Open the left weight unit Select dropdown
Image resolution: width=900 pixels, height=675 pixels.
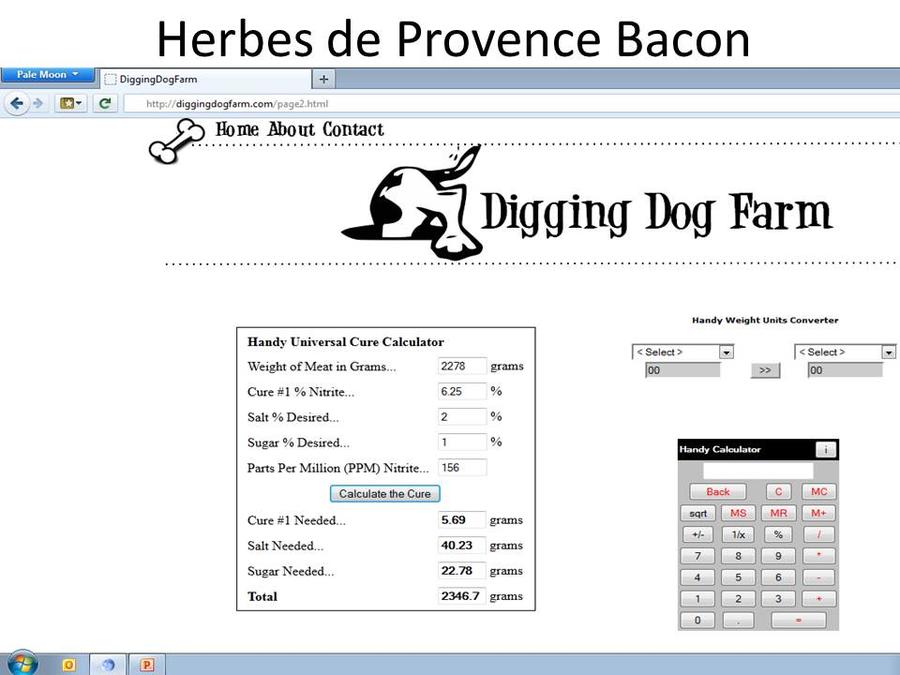(x=683, y=352)
